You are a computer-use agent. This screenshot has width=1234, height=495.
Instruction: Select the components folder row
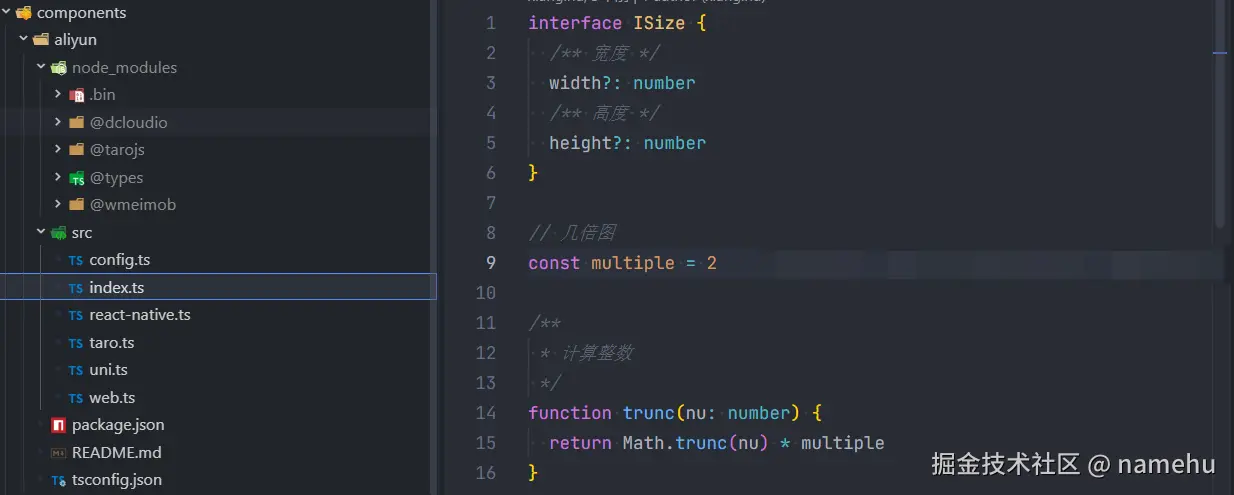coord(217,13)
